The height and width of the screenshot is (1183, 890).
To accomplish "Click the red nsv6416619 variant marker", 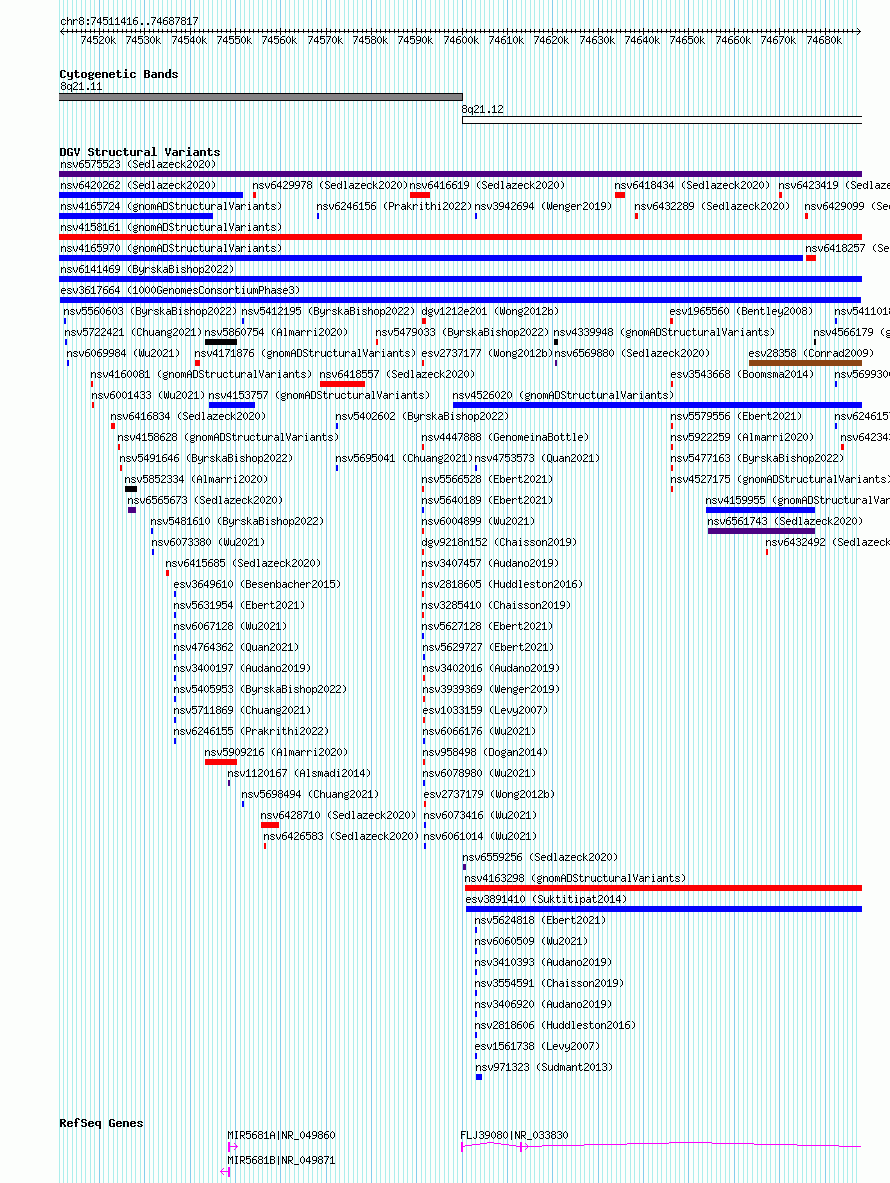I will click(420, 195).
